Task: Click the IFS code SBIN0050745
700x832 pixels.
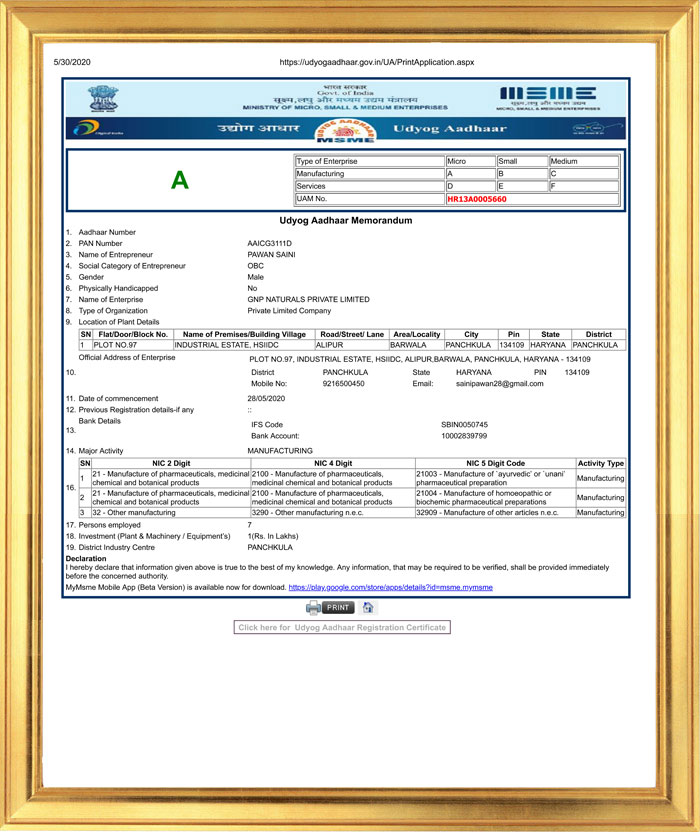Action: click(x=464, y=424)
